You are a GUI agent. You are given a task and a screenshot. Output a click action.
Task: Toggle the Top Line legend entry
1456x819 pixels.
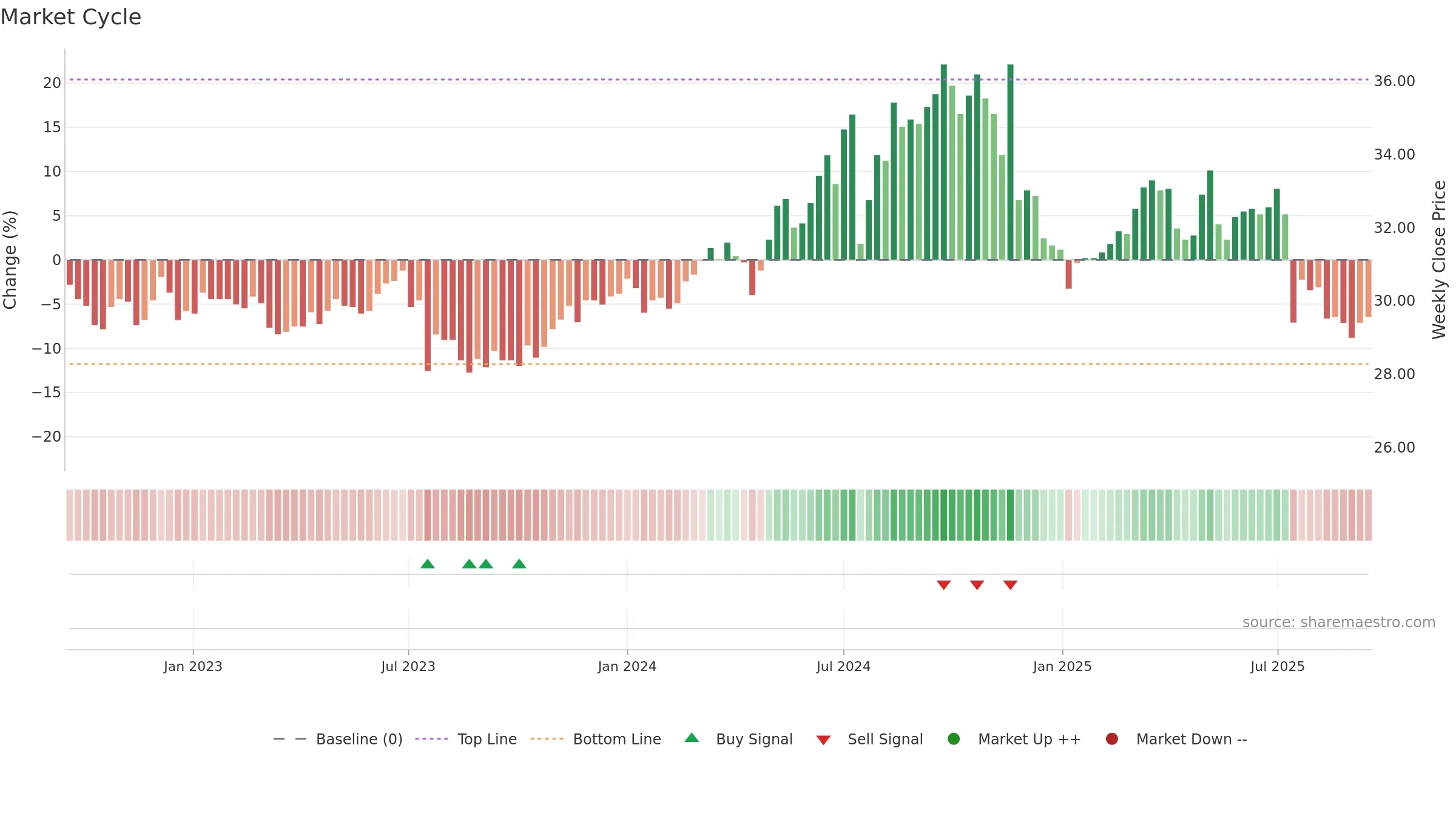[466, 739]
